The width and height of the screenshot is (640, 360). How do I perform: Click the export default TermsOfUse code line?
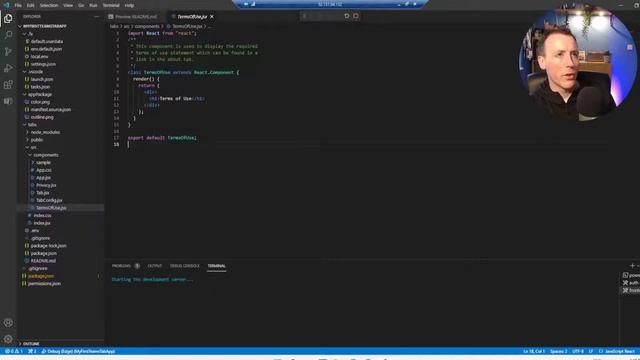162,138
